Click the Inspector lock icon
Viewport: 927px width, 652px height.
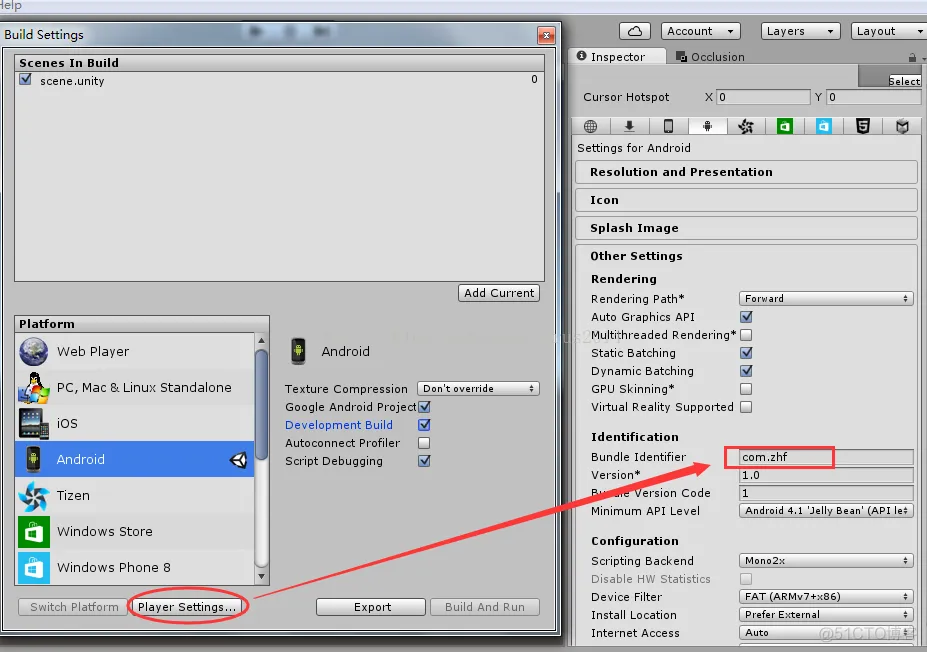point(912,57)
